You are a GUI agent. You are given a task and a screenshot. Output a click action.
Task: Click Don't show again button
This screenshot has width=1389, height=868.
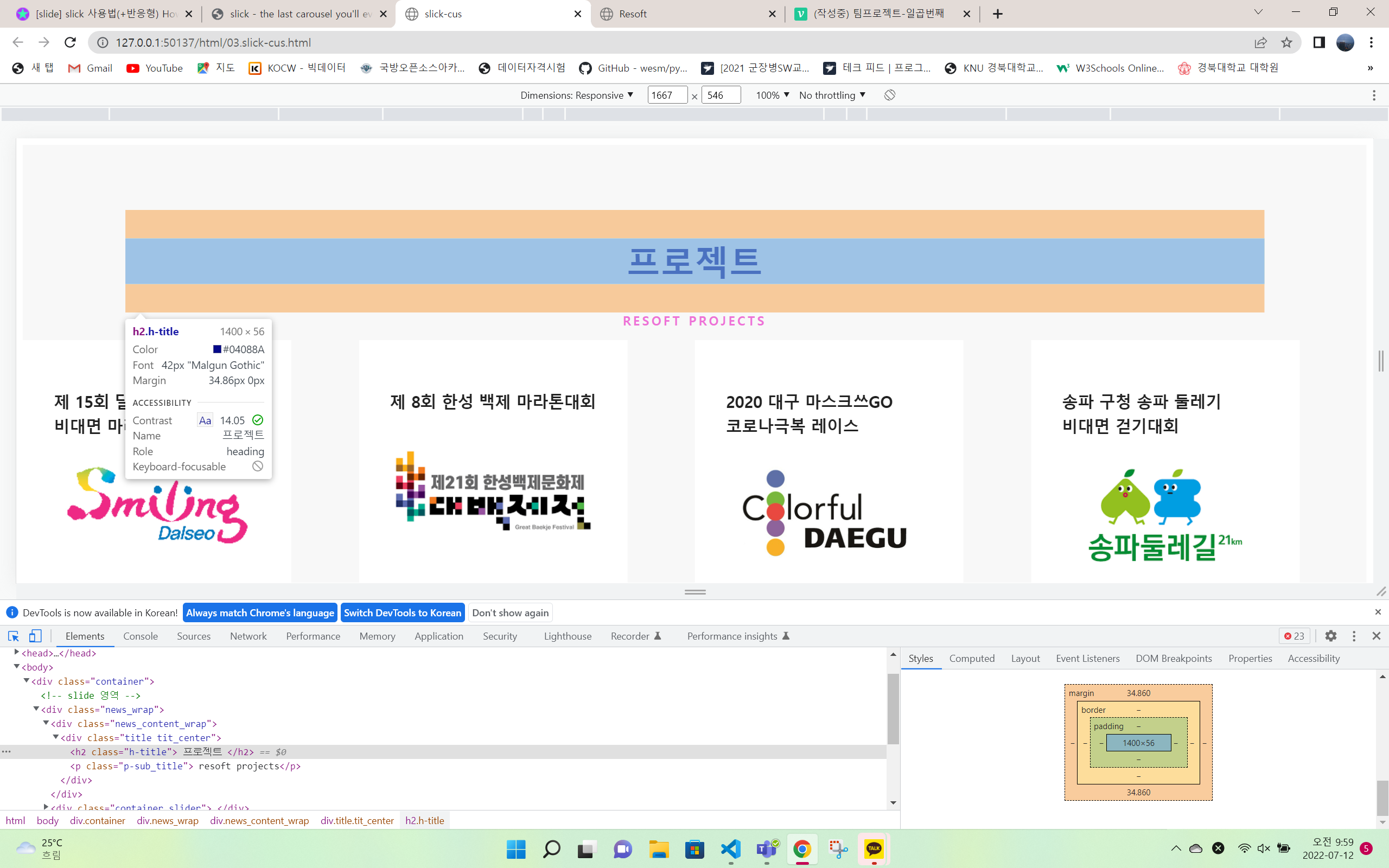click(x=509, y=612)
